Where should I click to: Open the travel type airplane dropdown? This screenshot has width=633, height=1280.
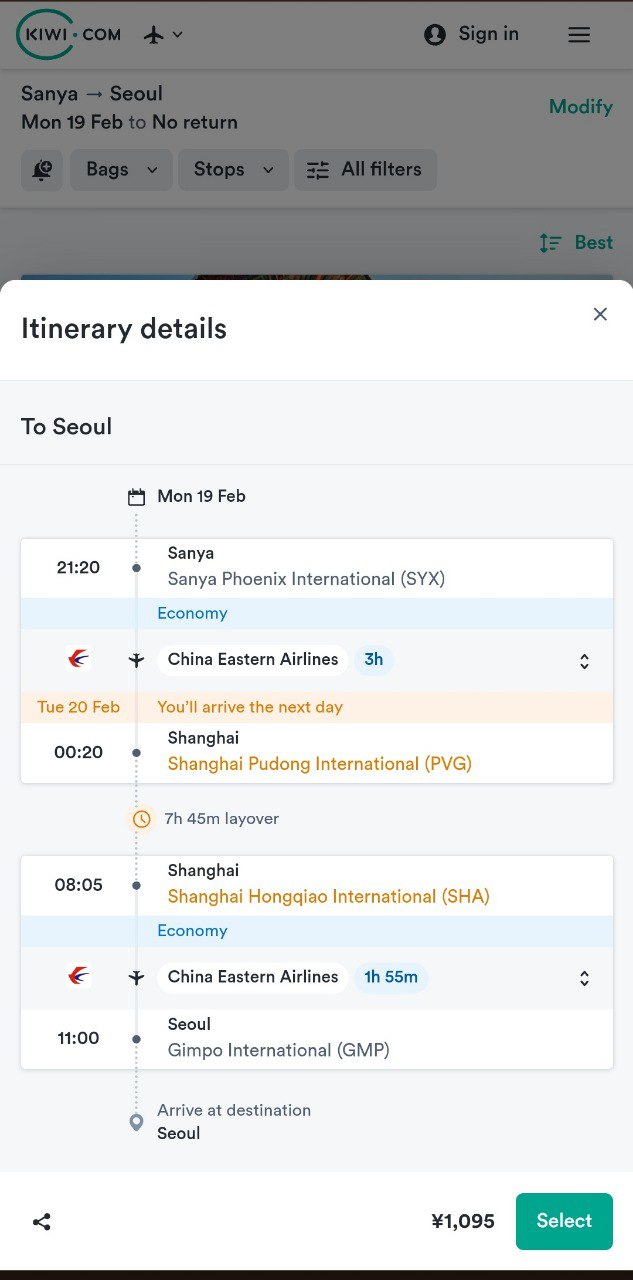[164, 35]
